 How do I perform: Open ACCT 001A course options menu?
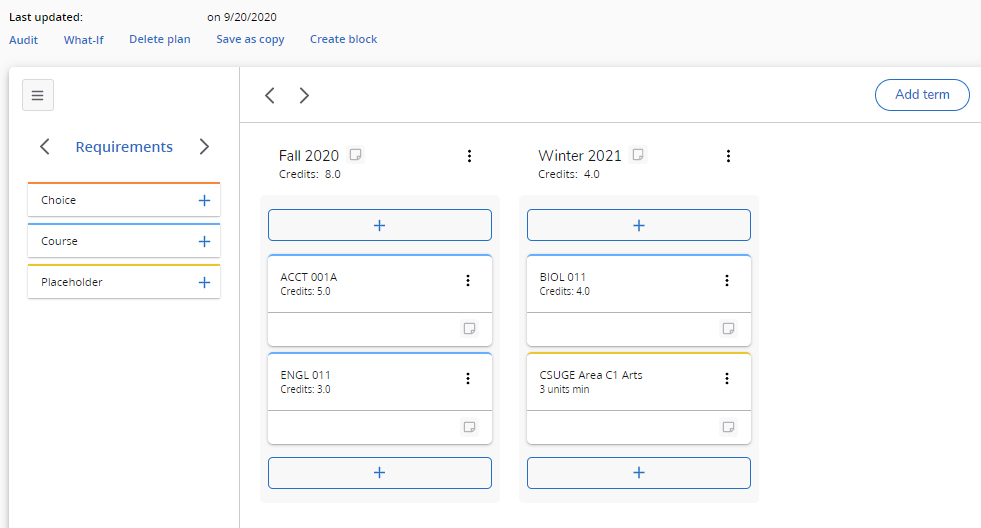(x=468, y=281)
